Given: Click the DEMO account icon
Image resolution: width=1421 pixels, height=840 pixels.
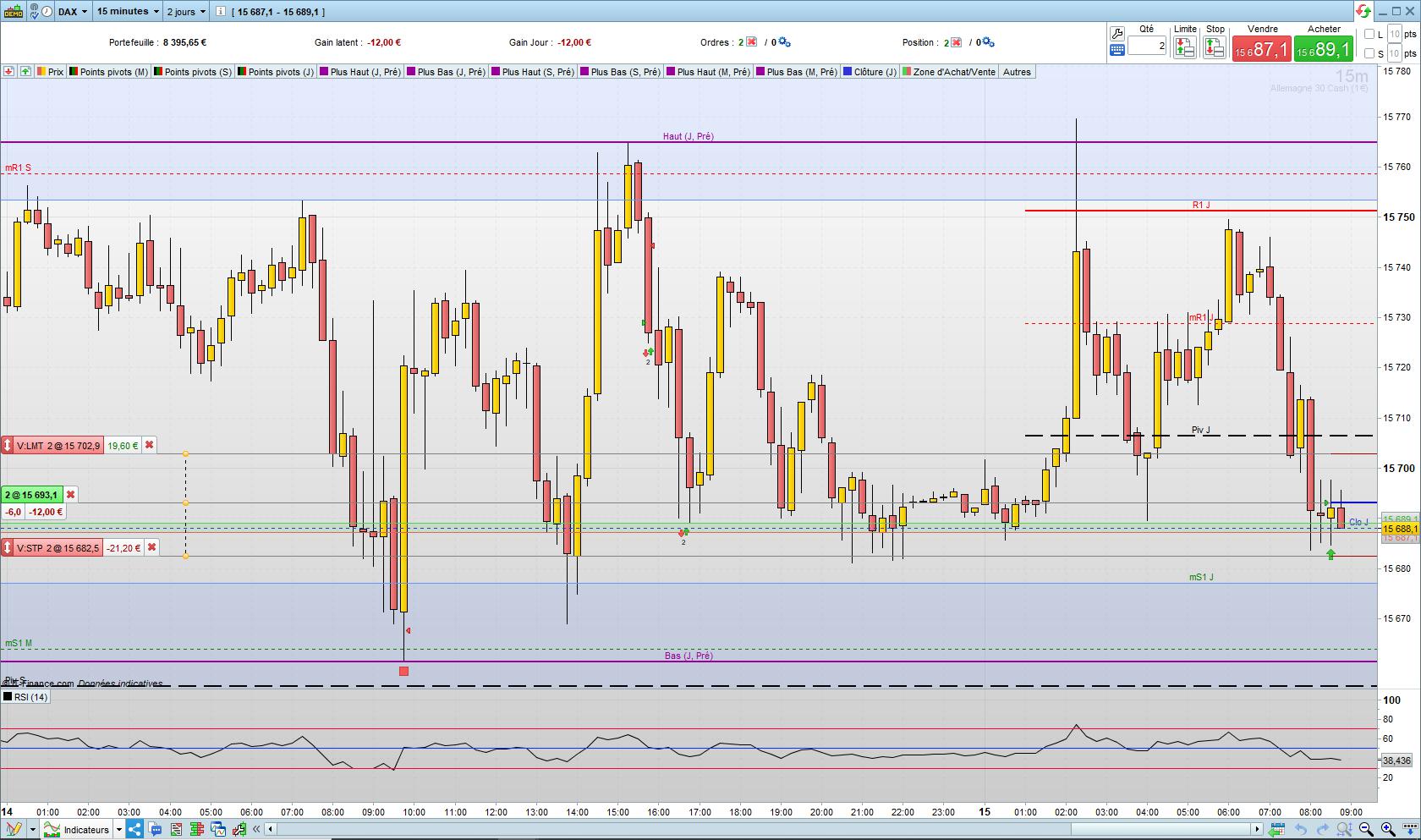Looking at the screenshot, I should click(x=14, y=12).
